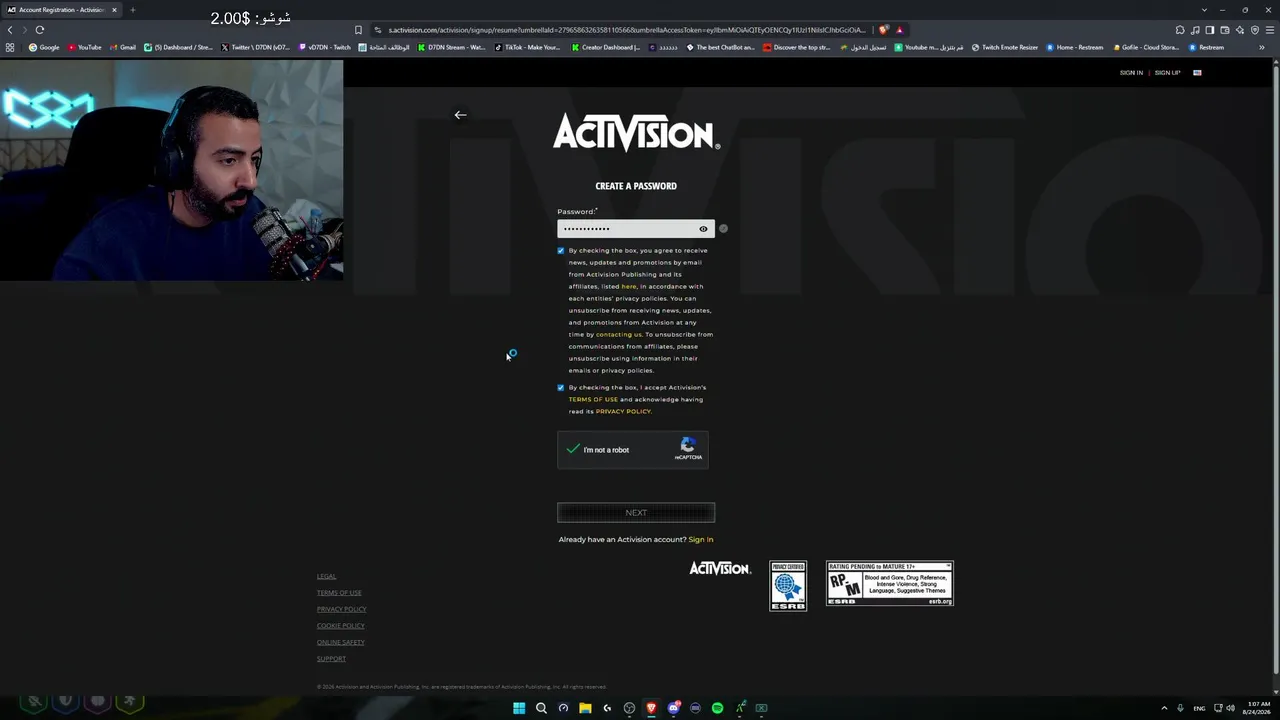Click the I'm not a robot reCAPTCHA checkbox
Screen dimensions: 1280x720
coord(573,450)
